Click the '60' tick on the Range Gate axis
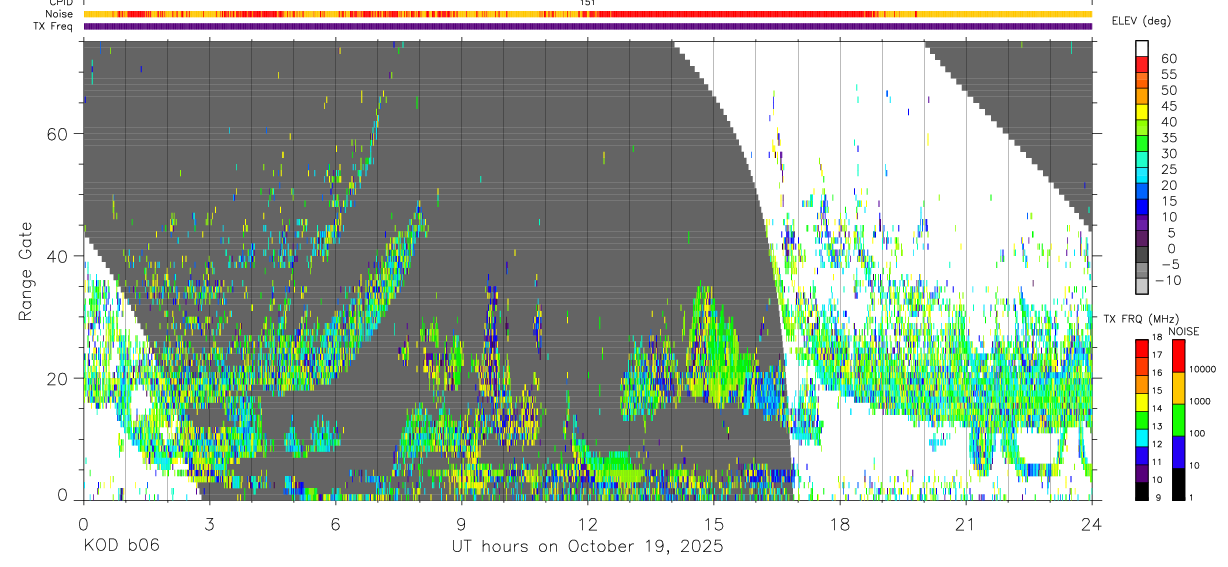This screenshot has width=1228, height=567. point(59,133)
